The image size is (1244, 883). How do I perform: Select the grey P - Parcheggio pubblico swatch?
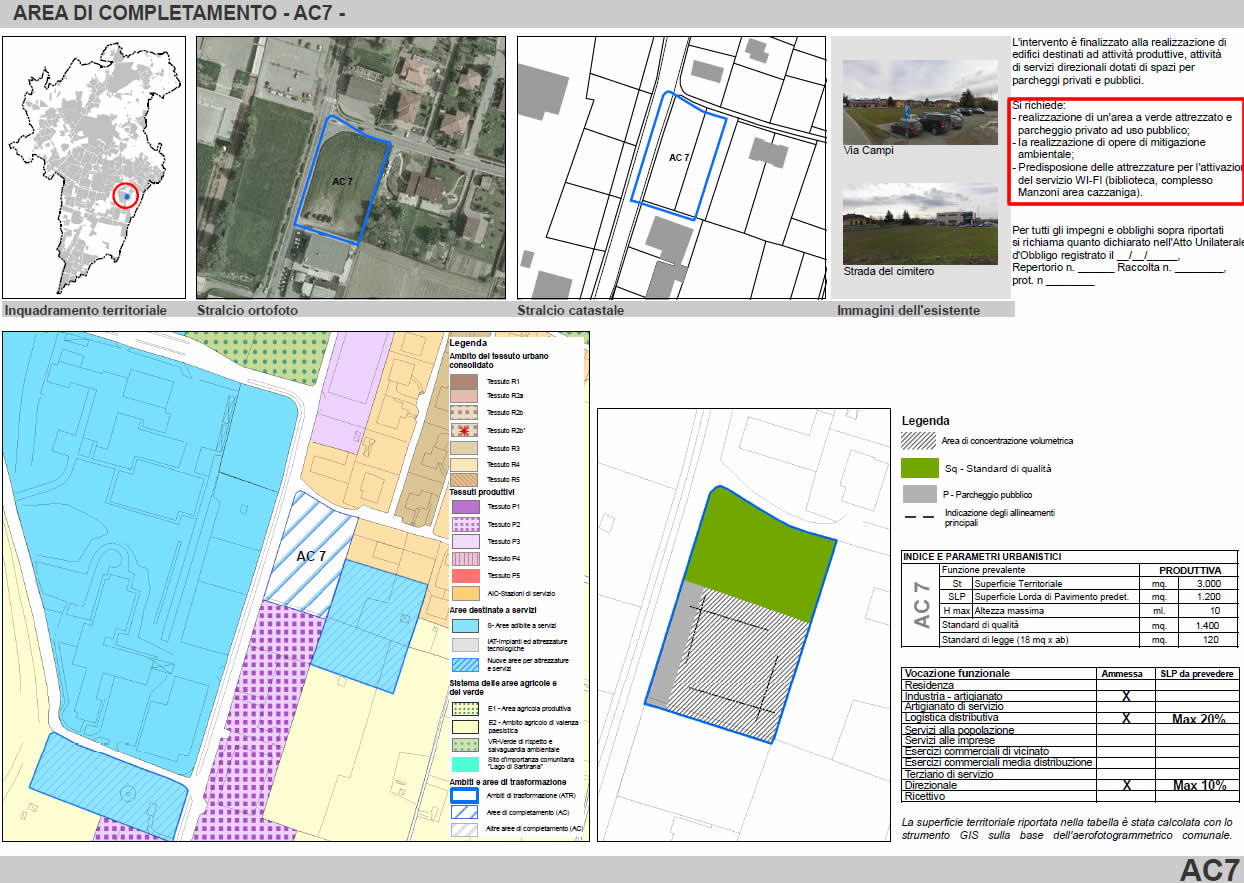(918, 494)
